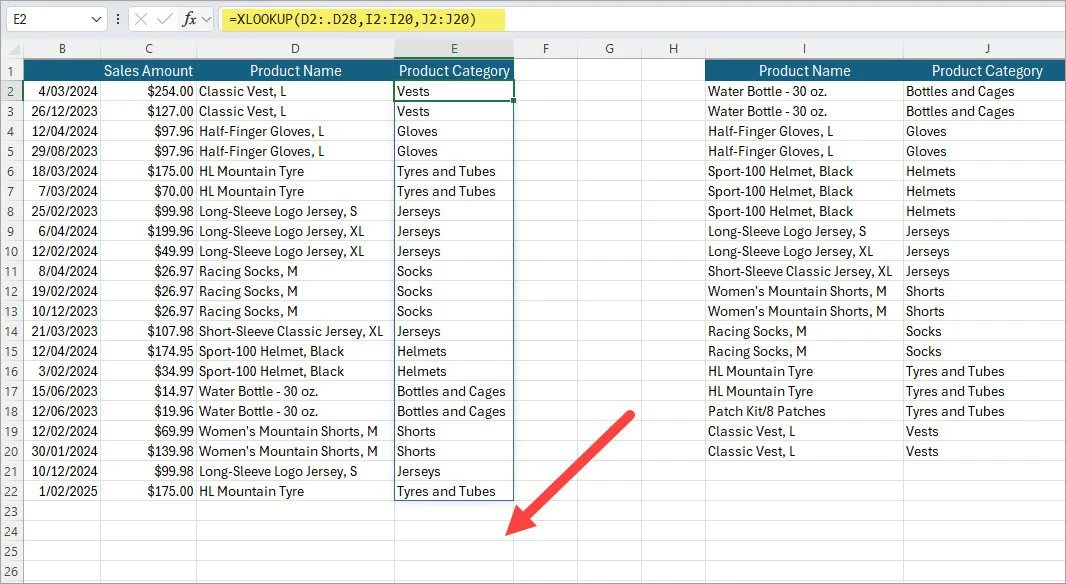
Task: Select Short-Sleeve Classic Jersey, XL in column I
Action: tap(804, 271)
